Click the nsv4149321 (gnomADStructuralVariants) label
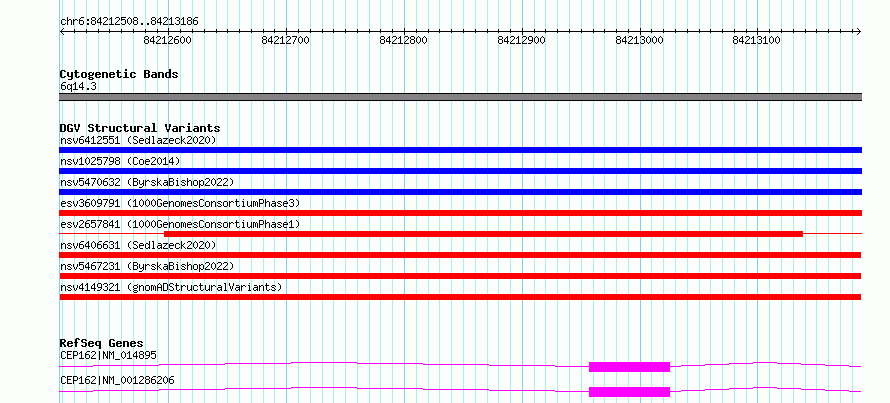Screen dimensions: 890x403 (171, 287)
